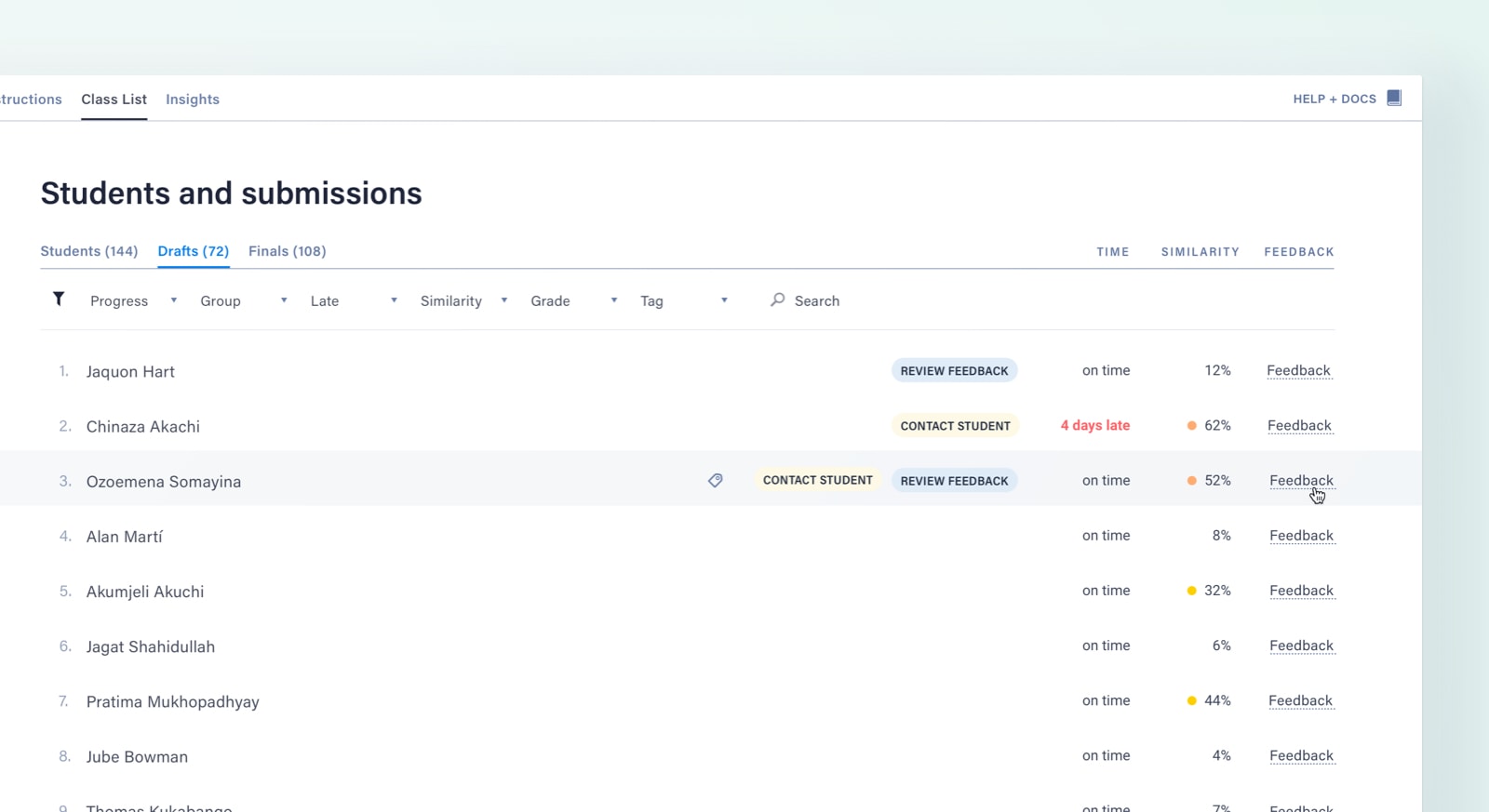Click Contact Student badge for Chinaza Akachi
1489x812 pixels.
coord(955,426)
